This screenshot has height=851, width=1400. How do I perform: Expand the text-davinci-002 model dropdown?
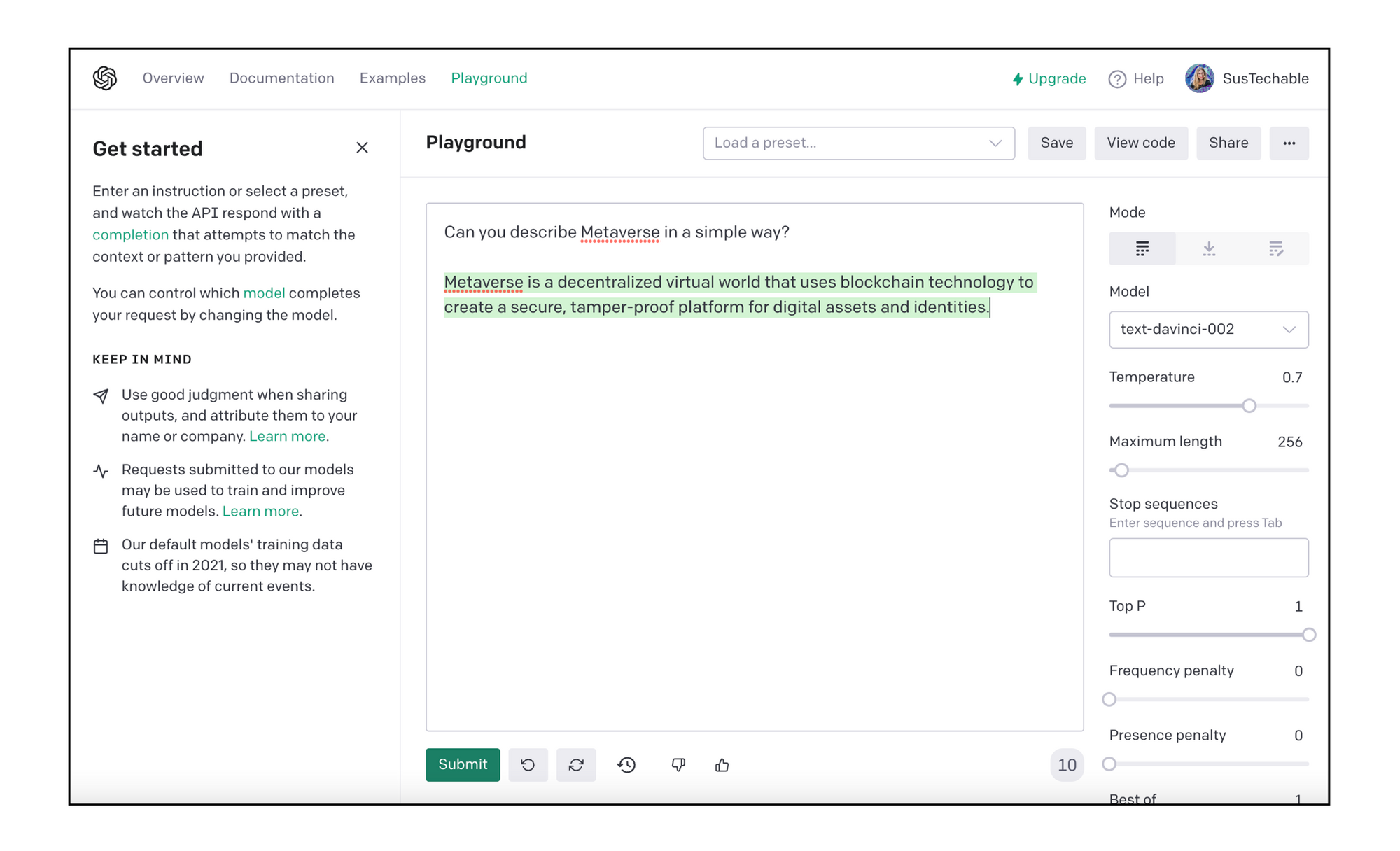click(1208, 330)
